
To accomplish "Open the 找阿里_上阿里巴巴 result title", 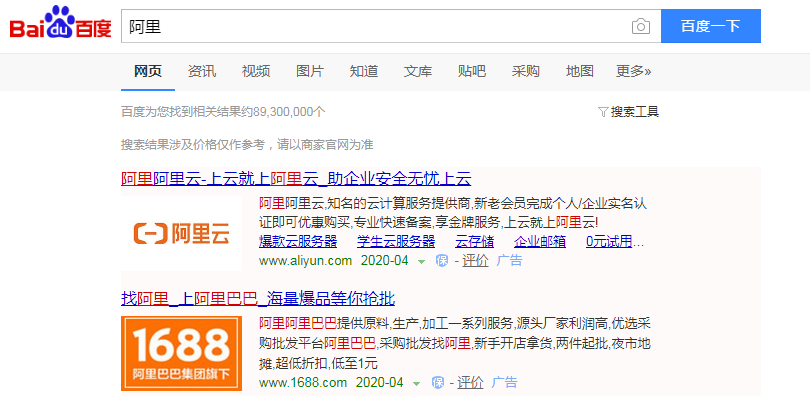I will coord(258,298).
